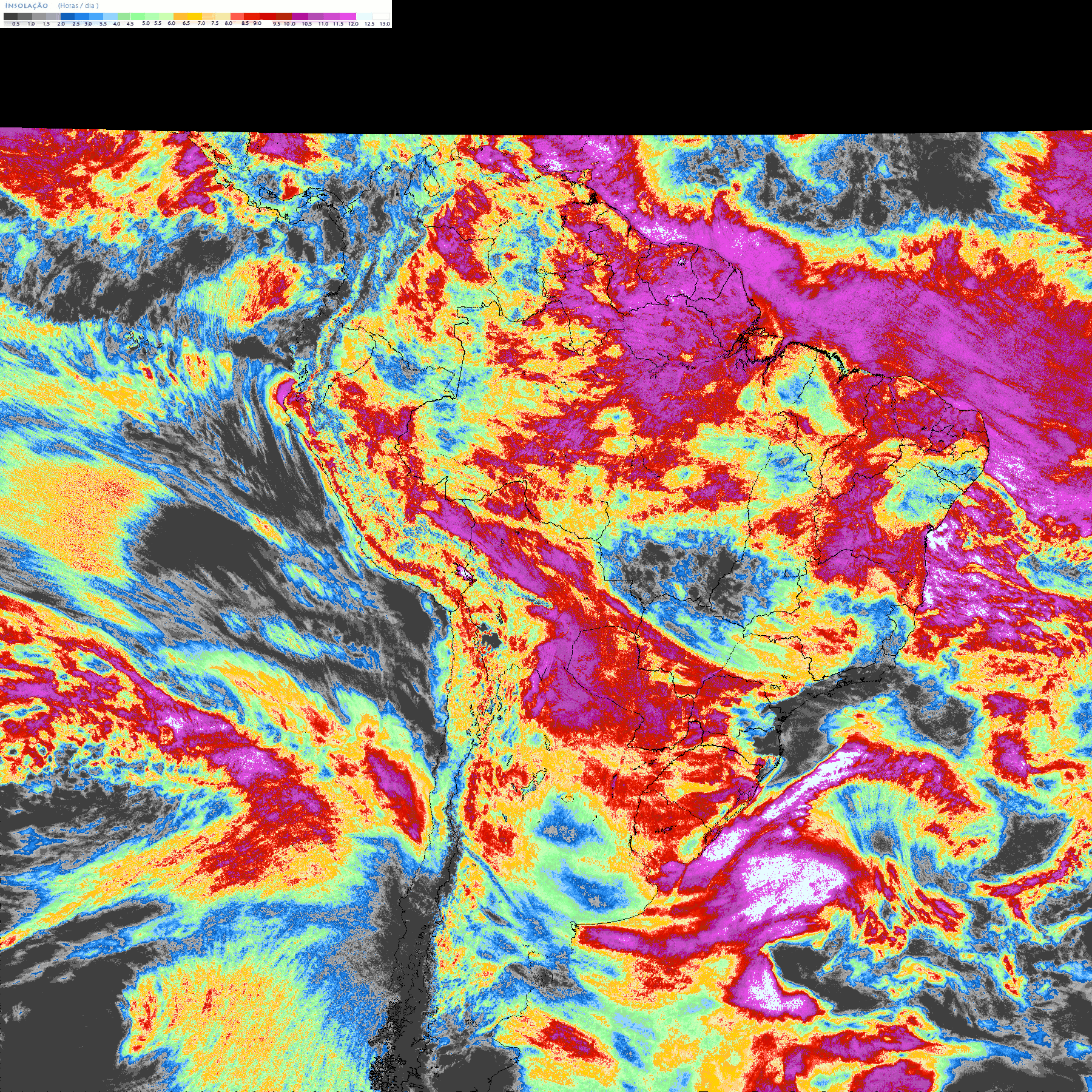This screenshot has width=1092, height=1092.
Task: Click the 3.0 legend value
Action: pyautogui.click(x=88, y=24)
